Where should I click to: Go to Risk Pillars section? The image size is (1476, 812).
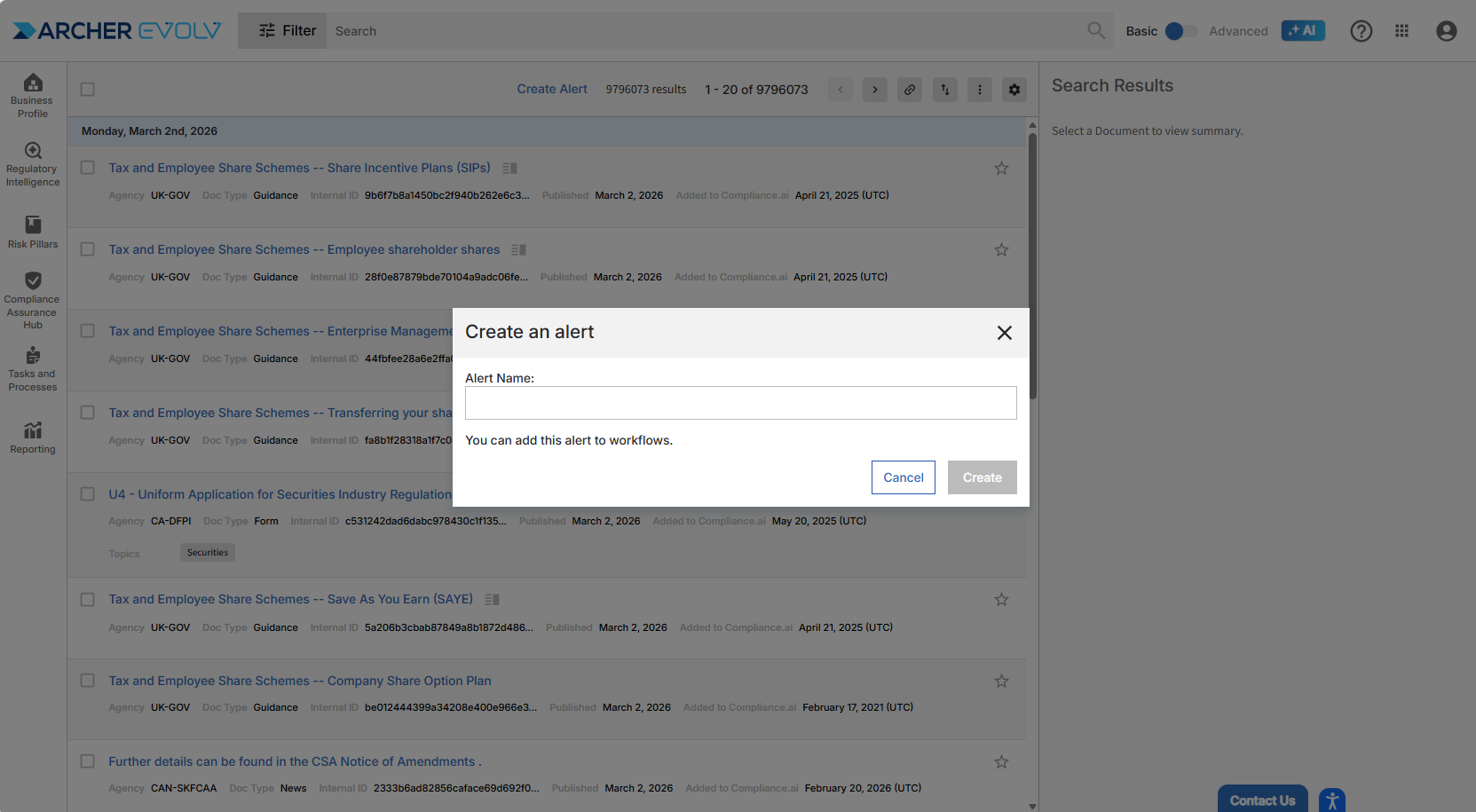33,232
